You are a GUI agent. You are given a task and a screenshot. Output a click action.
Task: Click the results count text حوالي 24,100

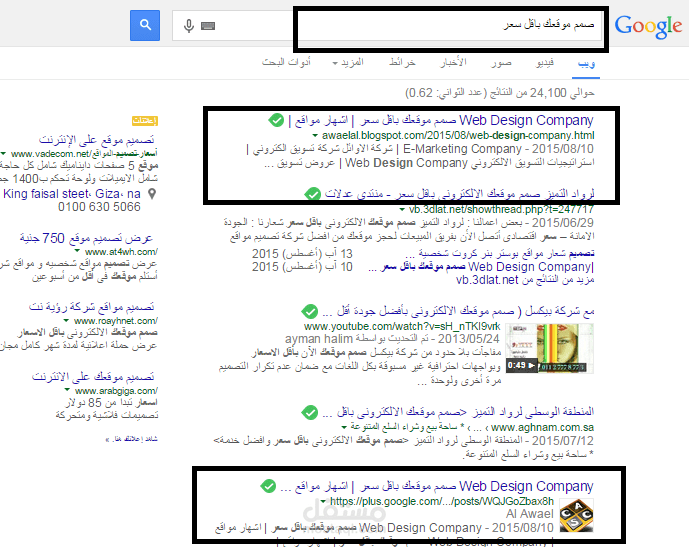pos(500,93)
